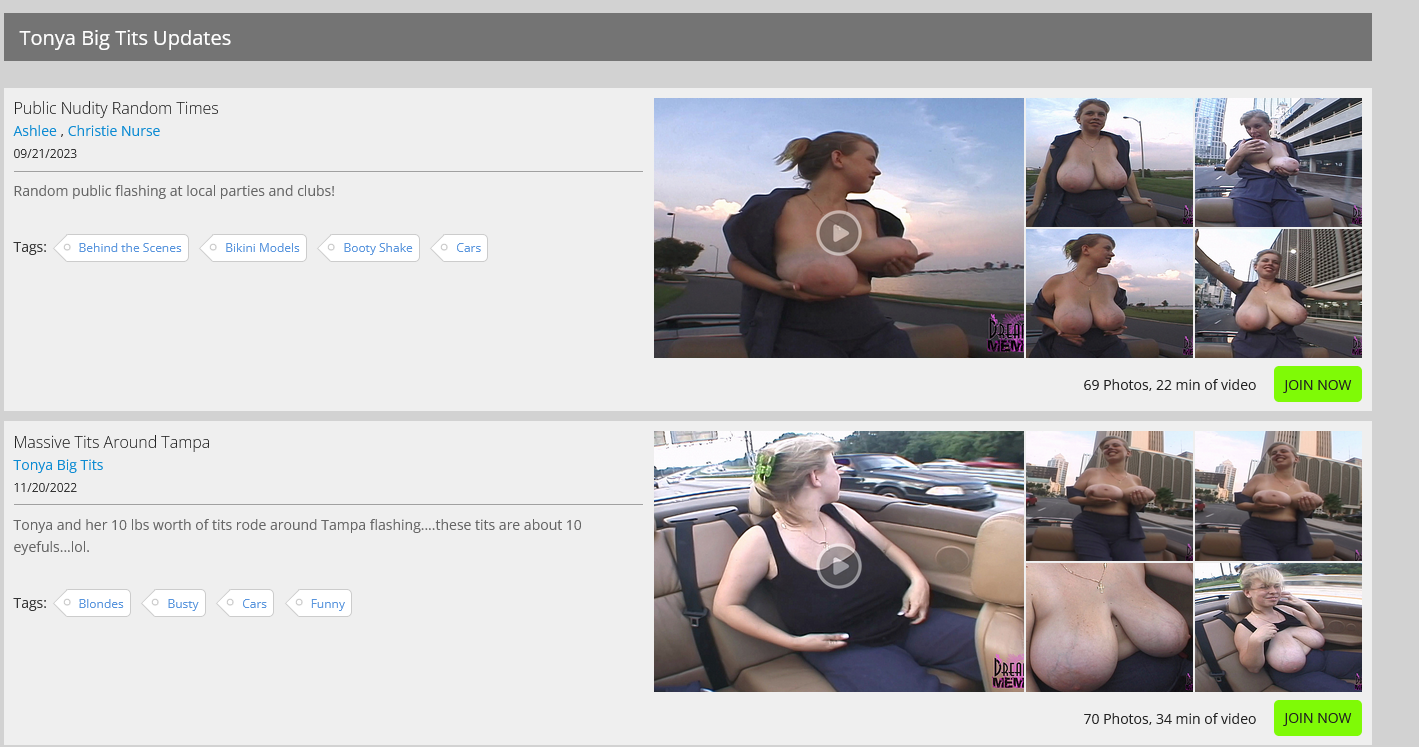Open the Public Nudity Random Times title
The width and height of the screenshot is (1419, 747).
pos(116,108)
